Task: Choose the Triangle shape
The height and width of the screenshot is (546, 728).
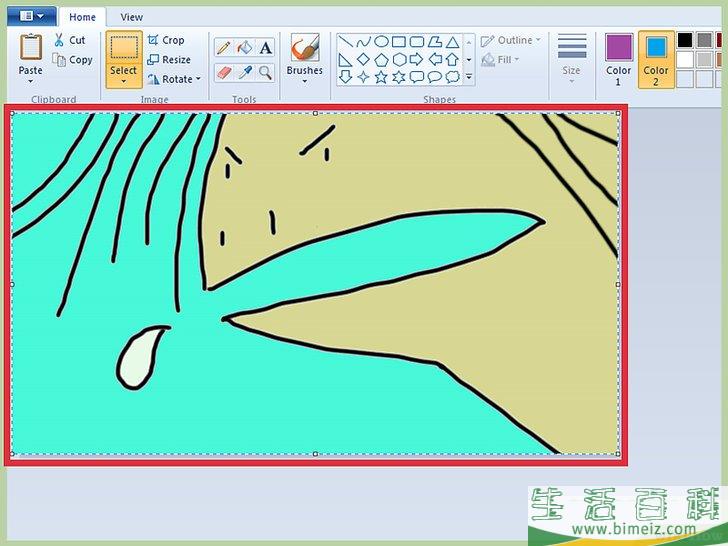Action: [452, 42]
